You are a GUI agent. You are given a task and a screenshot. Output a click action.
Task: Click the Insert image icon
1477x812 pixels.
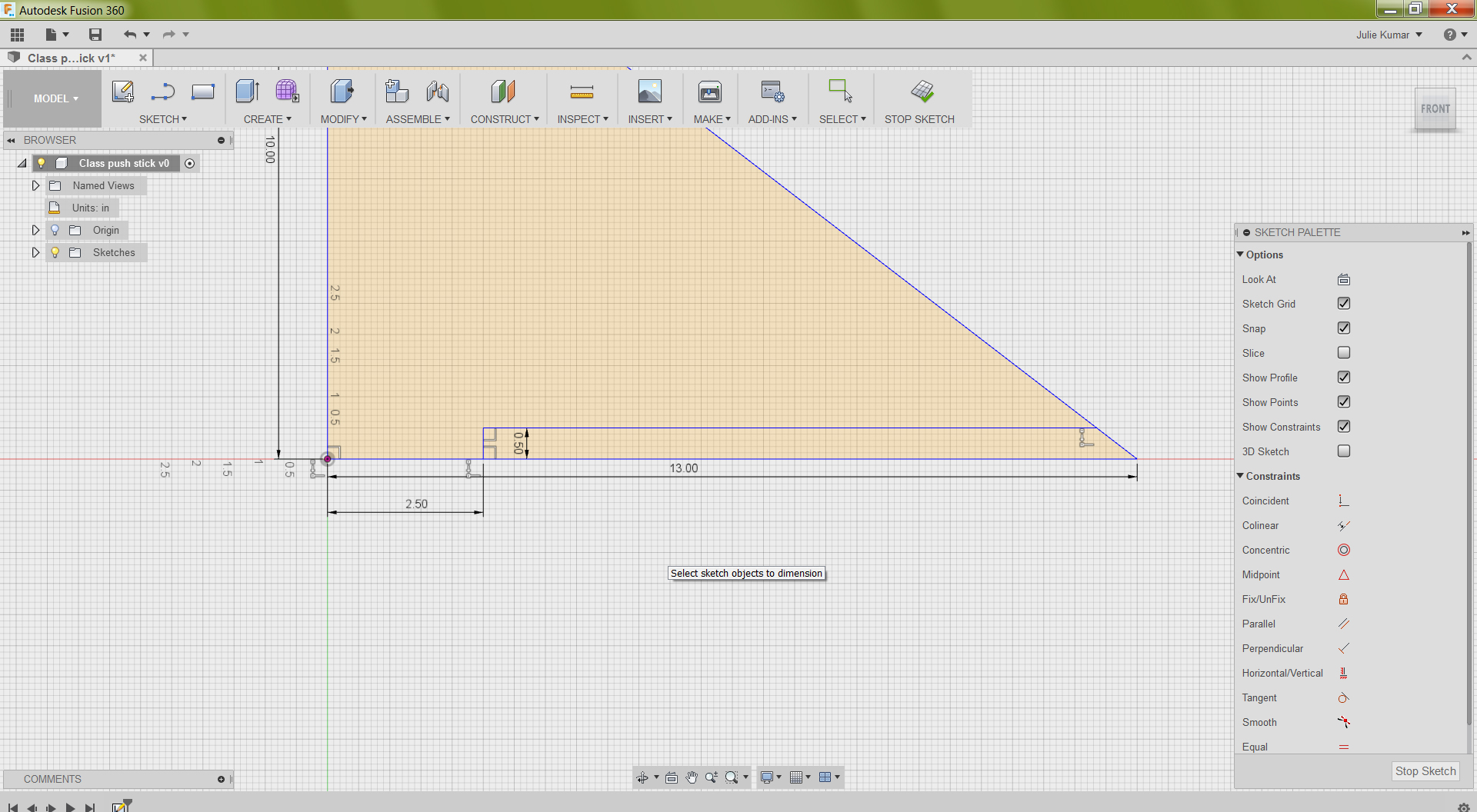(x=650, y=92)
